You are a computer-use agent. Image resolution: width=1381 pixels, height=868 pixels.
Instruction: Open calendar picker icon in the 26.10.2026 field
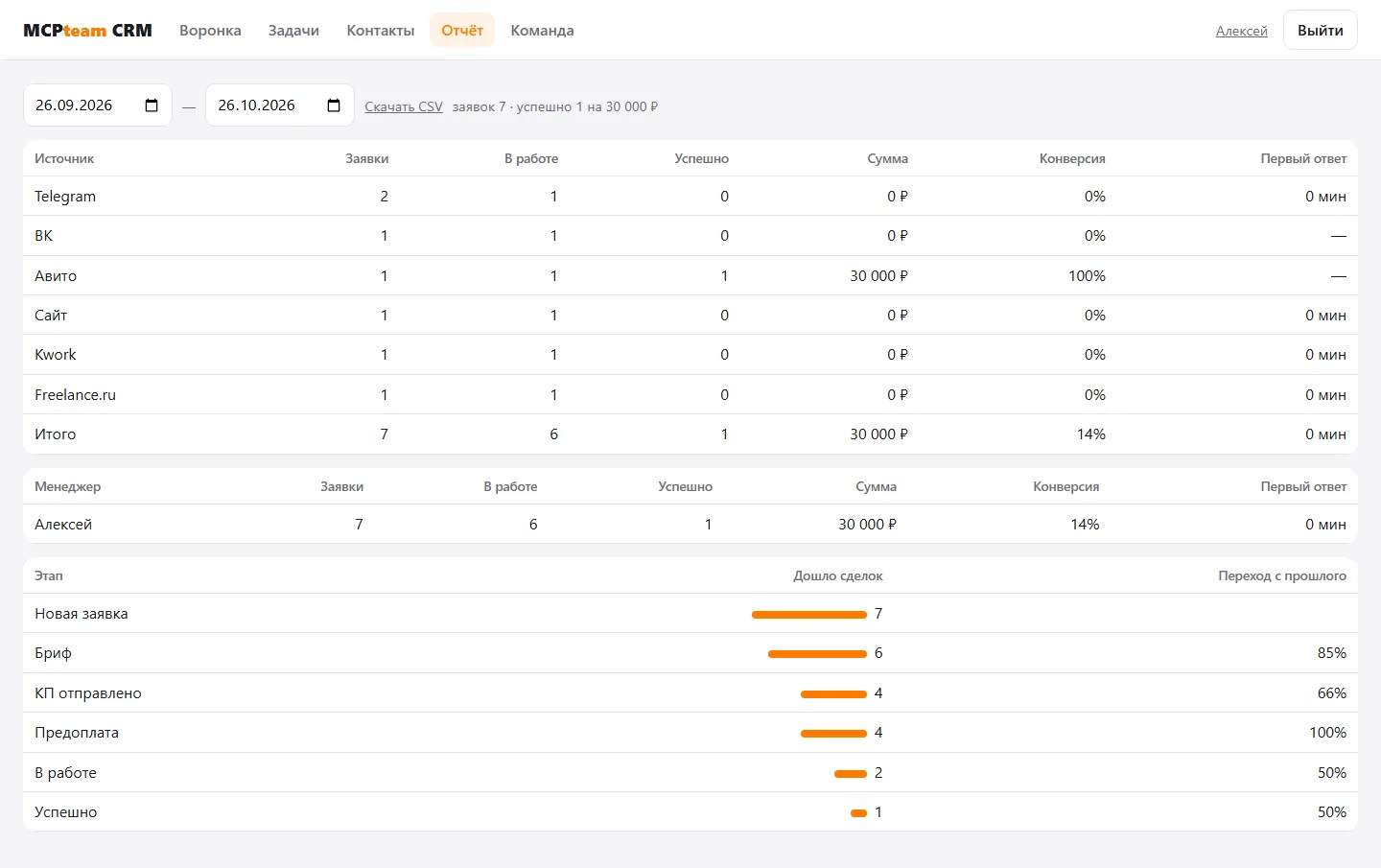coord(334,106)
